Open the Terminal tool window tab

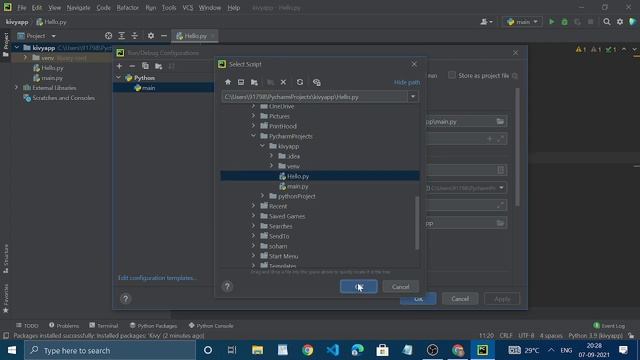click(104, 325)
